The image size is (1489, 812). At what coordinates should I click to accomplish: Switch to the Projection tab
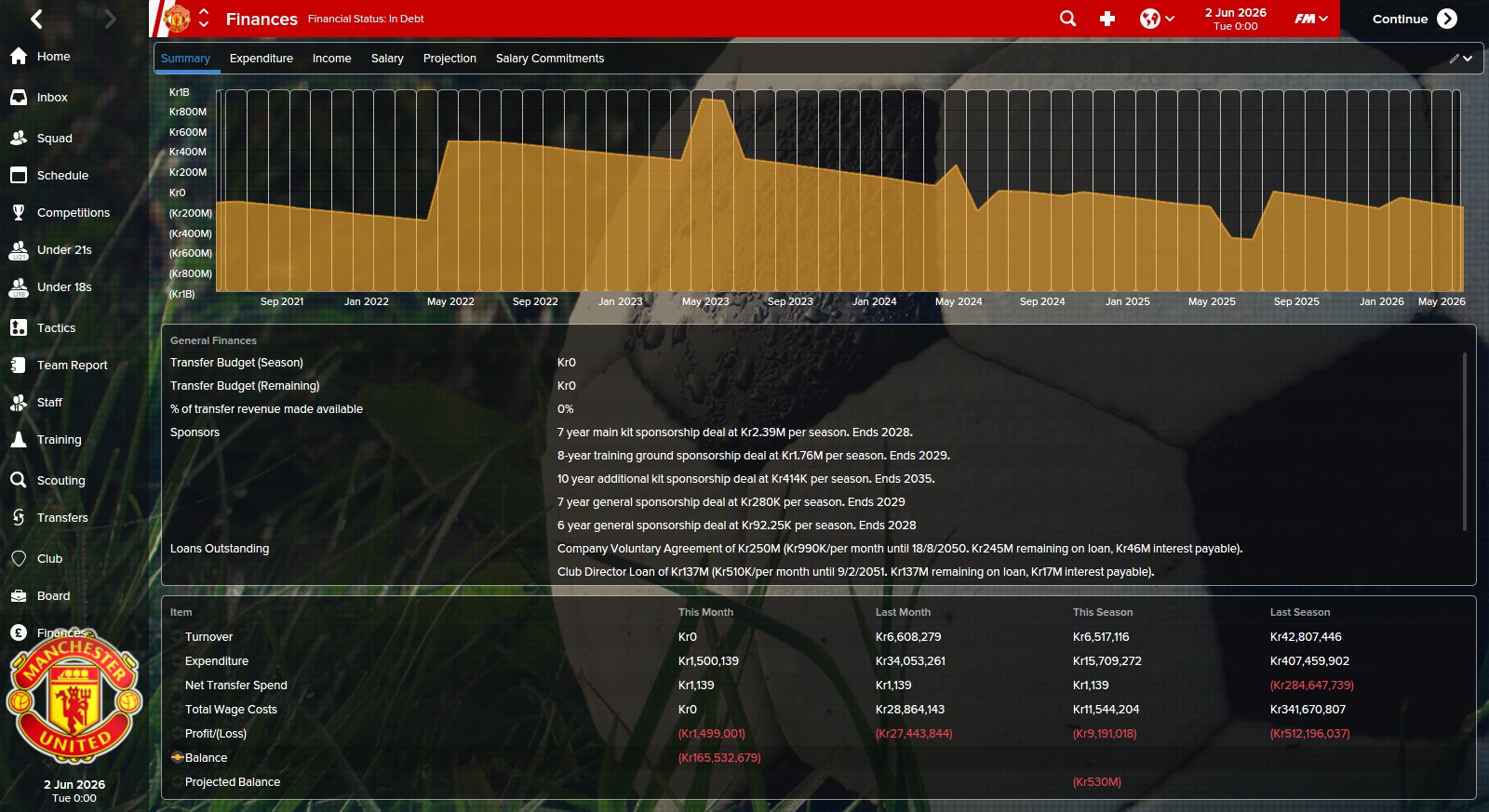pyautogui.click(x=449, y=59)
